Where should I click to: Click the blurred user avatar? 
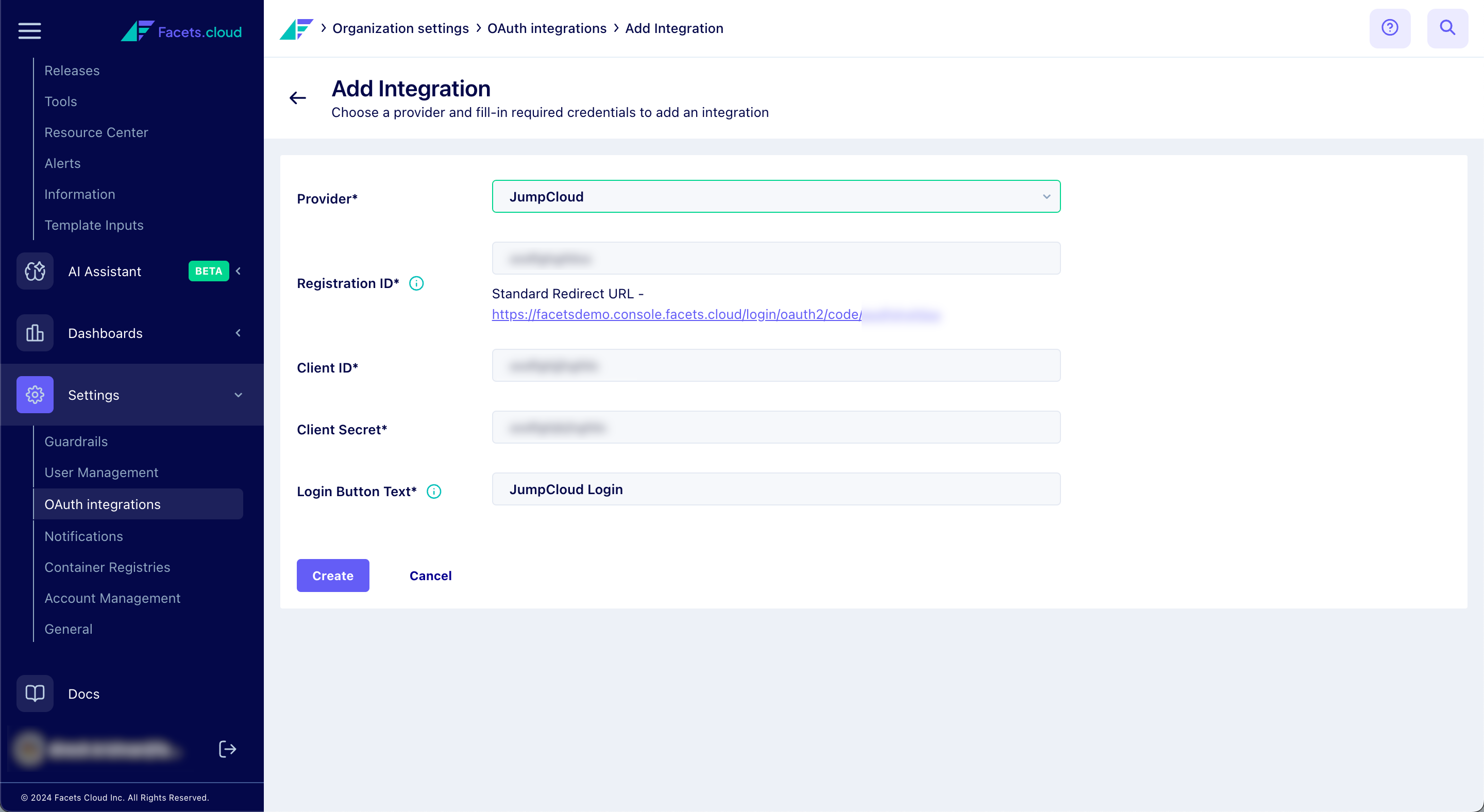coord(29,749)
